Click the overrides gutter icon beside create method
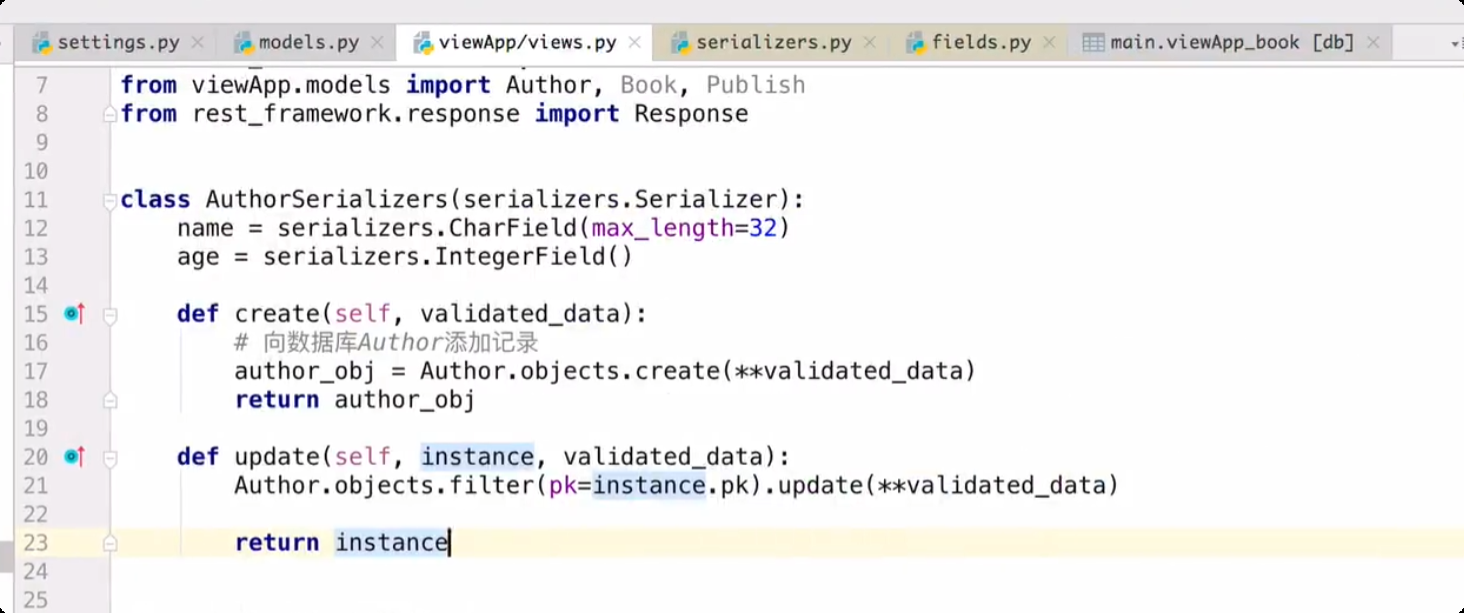 click(x=74, y=314)
